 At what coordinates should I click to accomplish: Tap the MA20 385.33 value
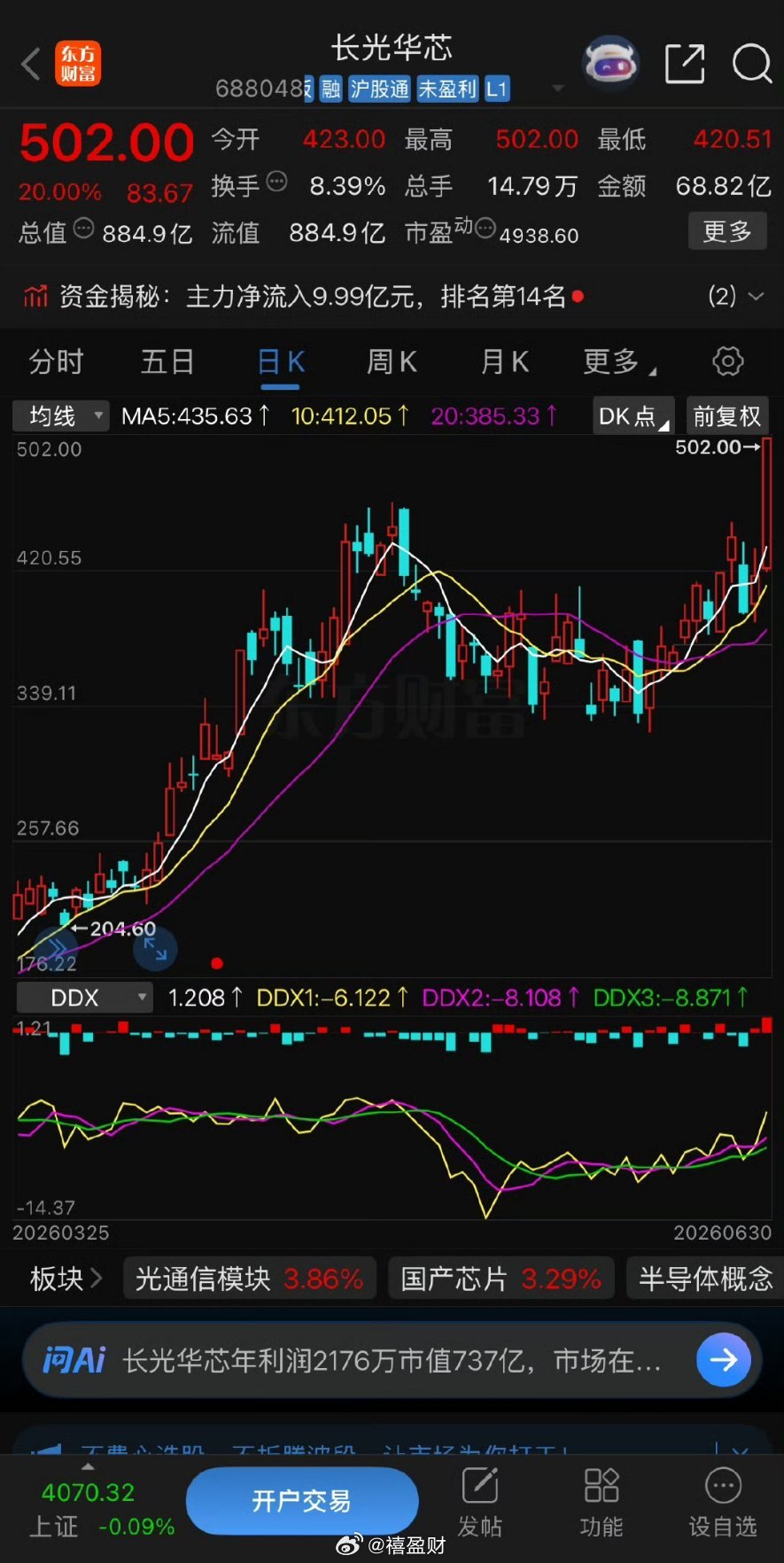tap(494, 416)
